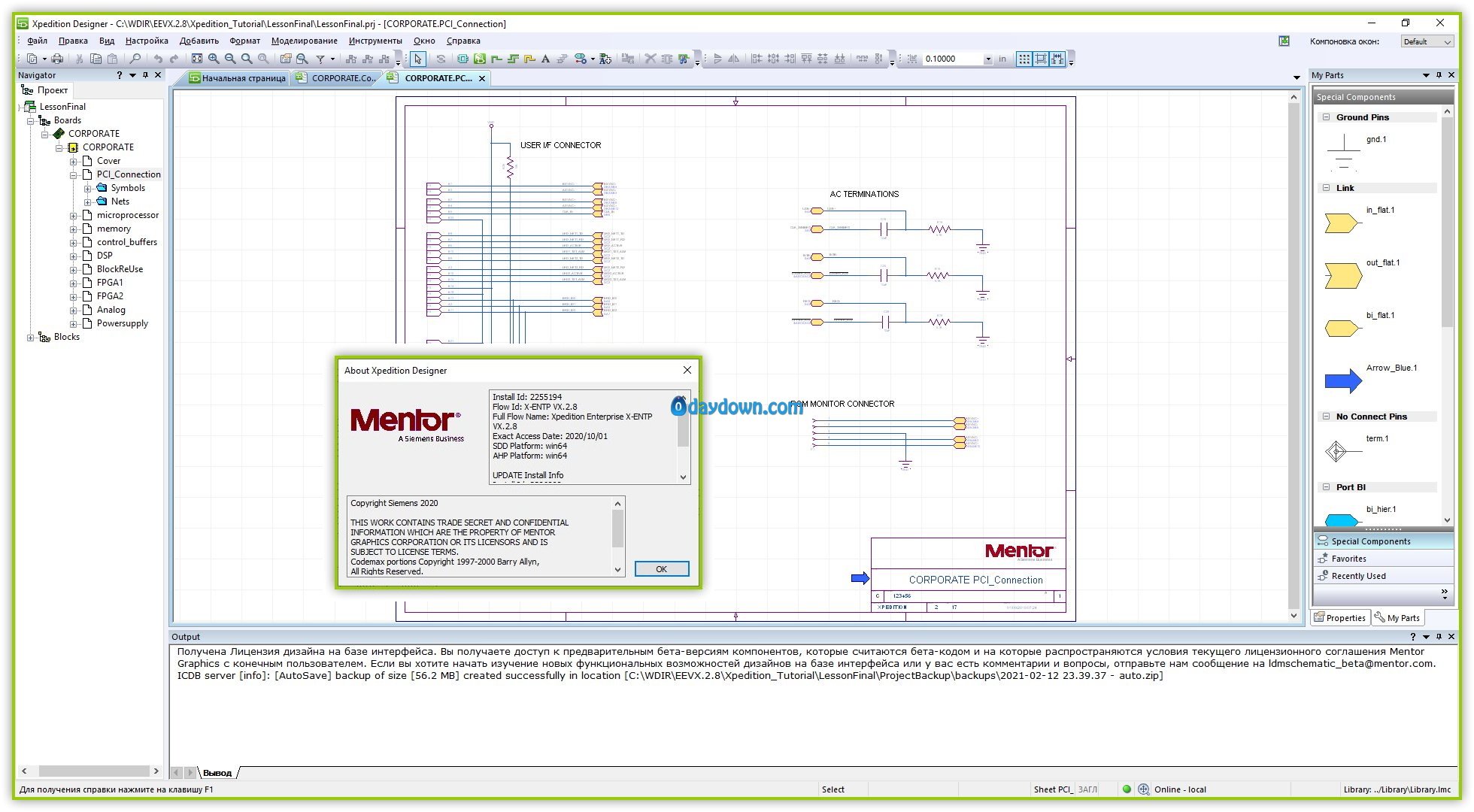Image resolution: width=1474 pixels, height=812 pixels.
Task: Select the memory sheet in Navigator
Action: pos(114,229)
